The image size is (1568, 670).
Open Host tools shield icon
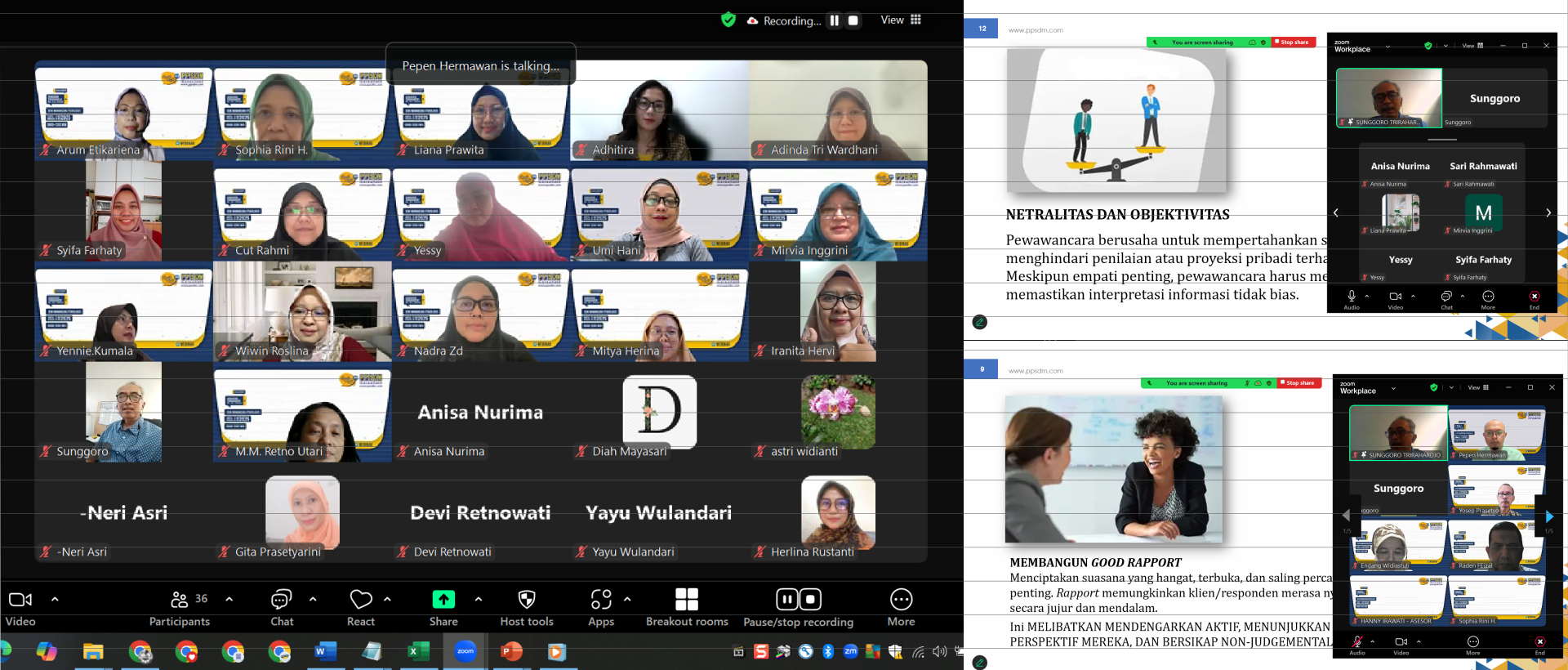click(x=527, y=600)
